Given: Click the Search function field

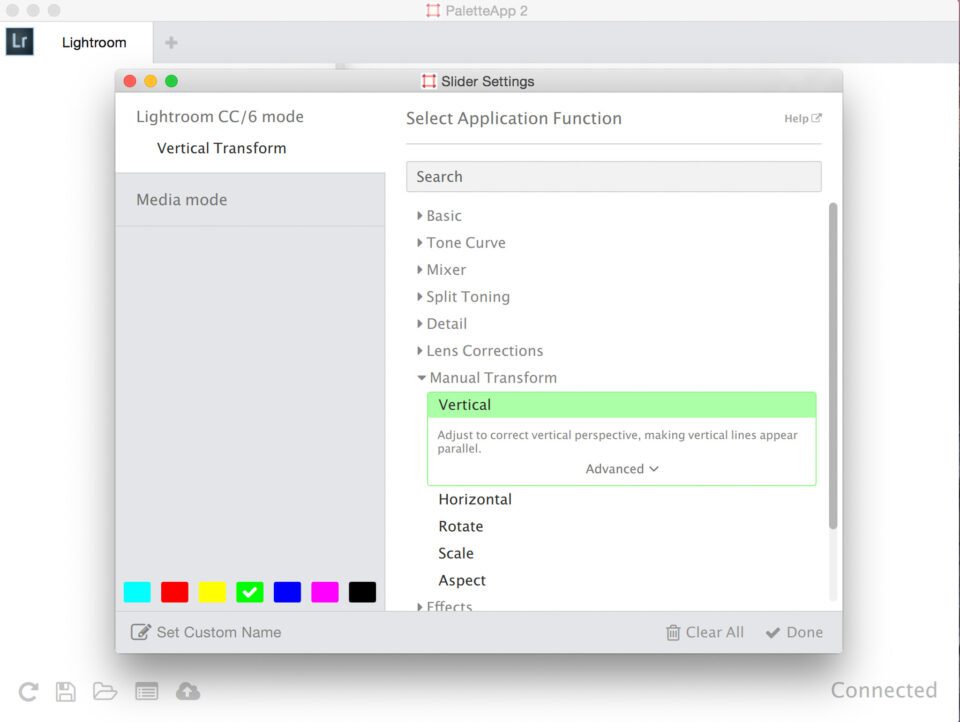Looking at the screenshot, I should point(613,176).
